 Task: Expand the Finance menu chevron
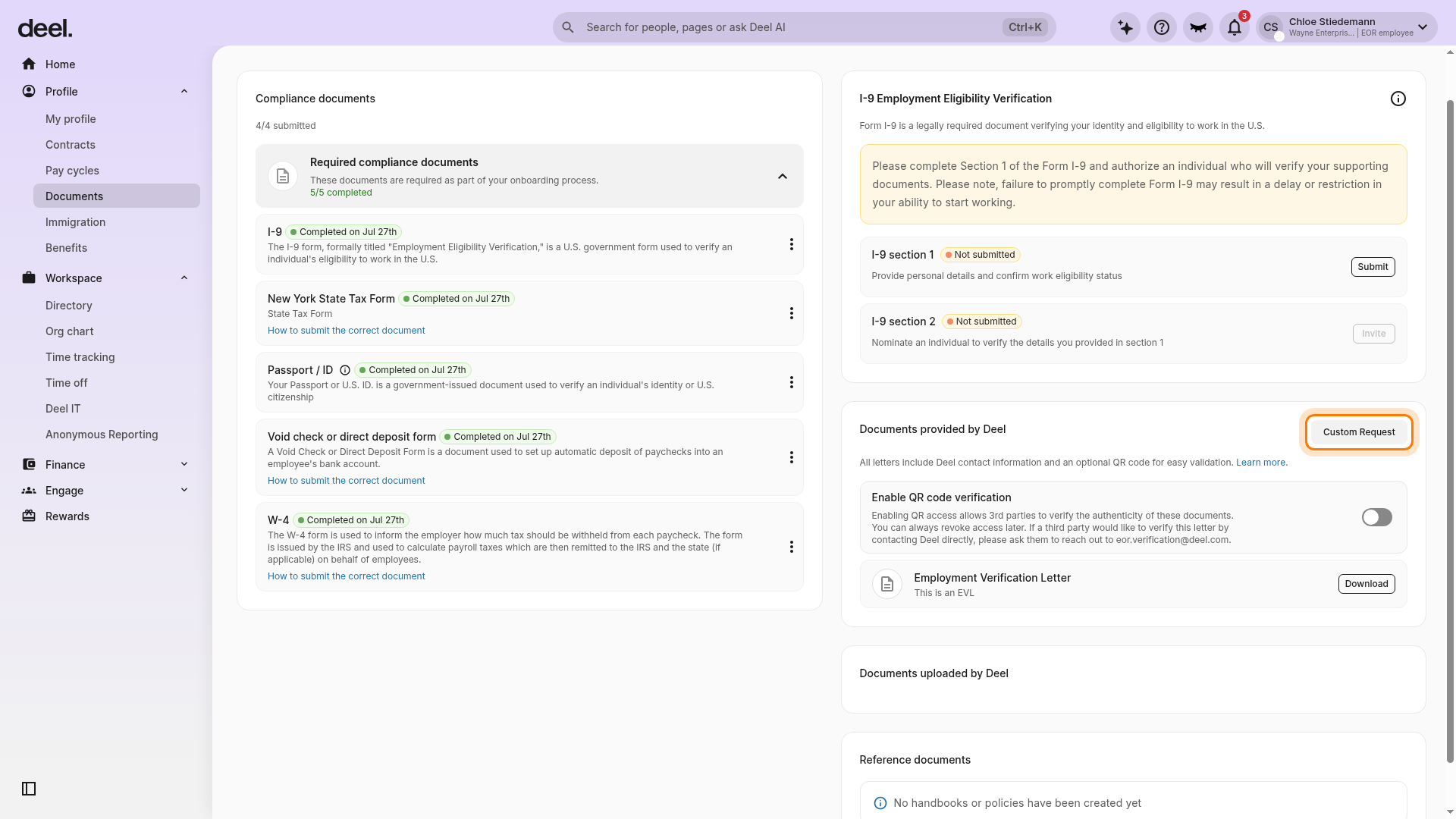click(x=184, y=464)
